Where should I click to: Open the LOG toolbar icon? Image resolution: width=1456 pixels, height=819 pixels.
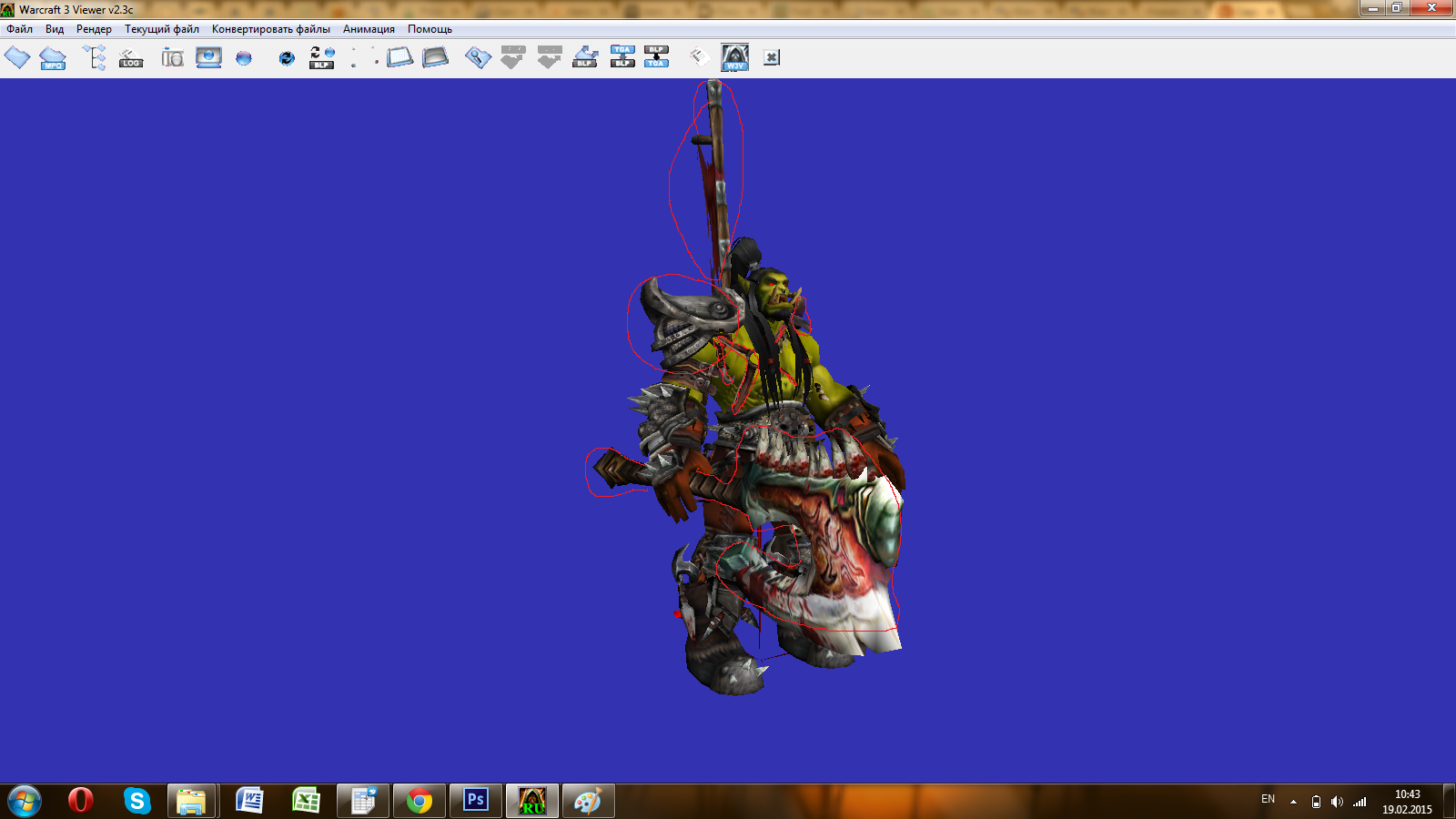pyautogui.click(x=131, y=58)
